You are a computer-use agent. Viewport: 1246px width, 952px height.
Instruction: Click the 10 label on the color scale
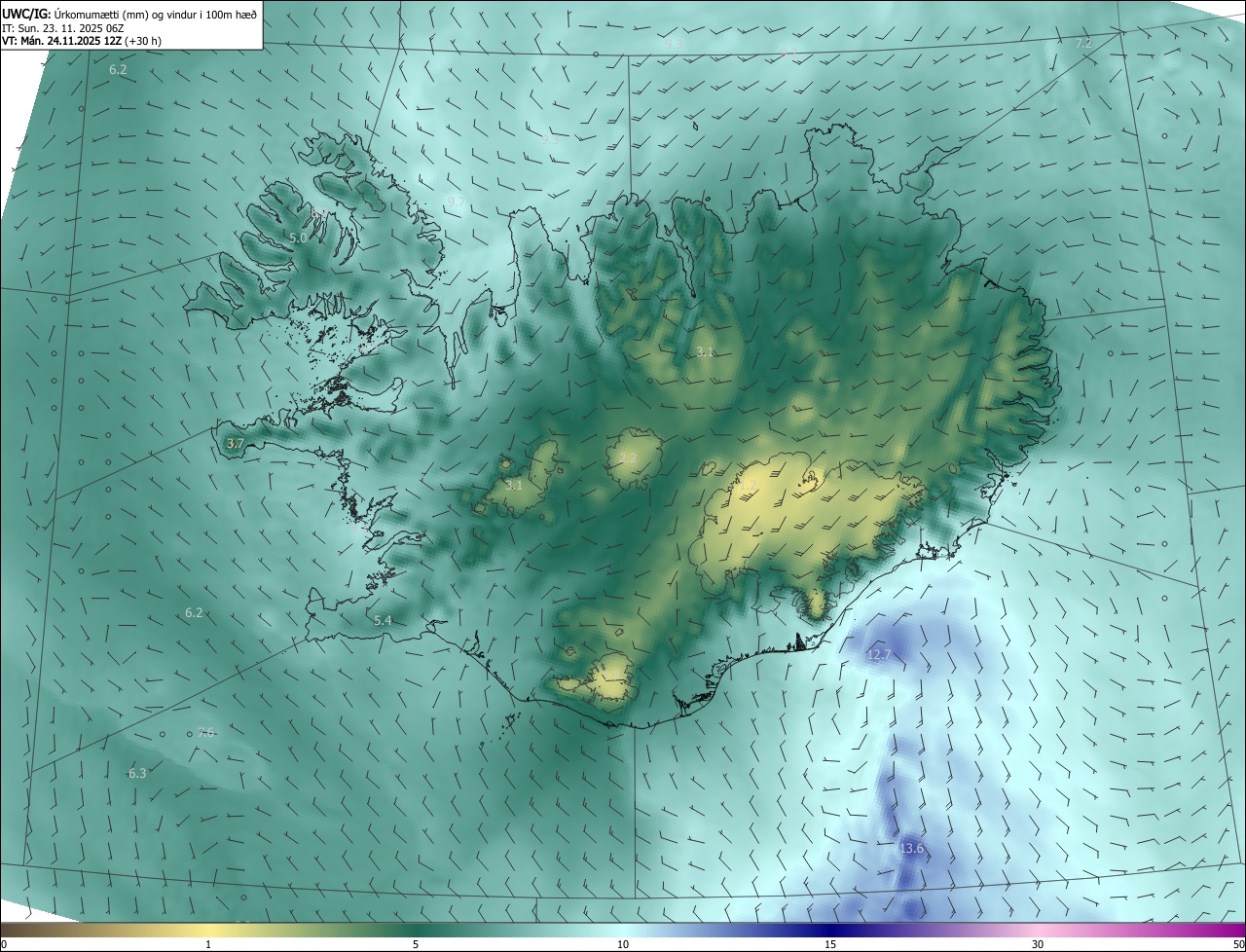(623, 944)
